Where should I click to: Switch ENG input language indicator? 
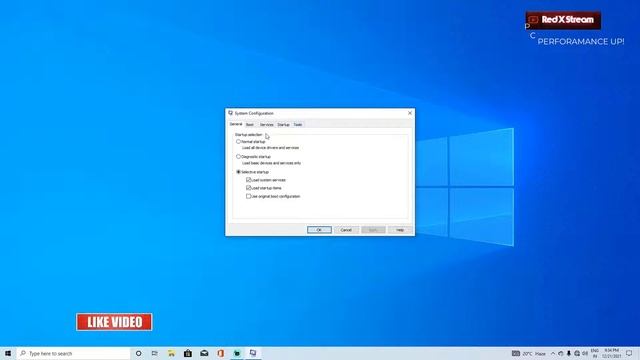click(595, 353)
